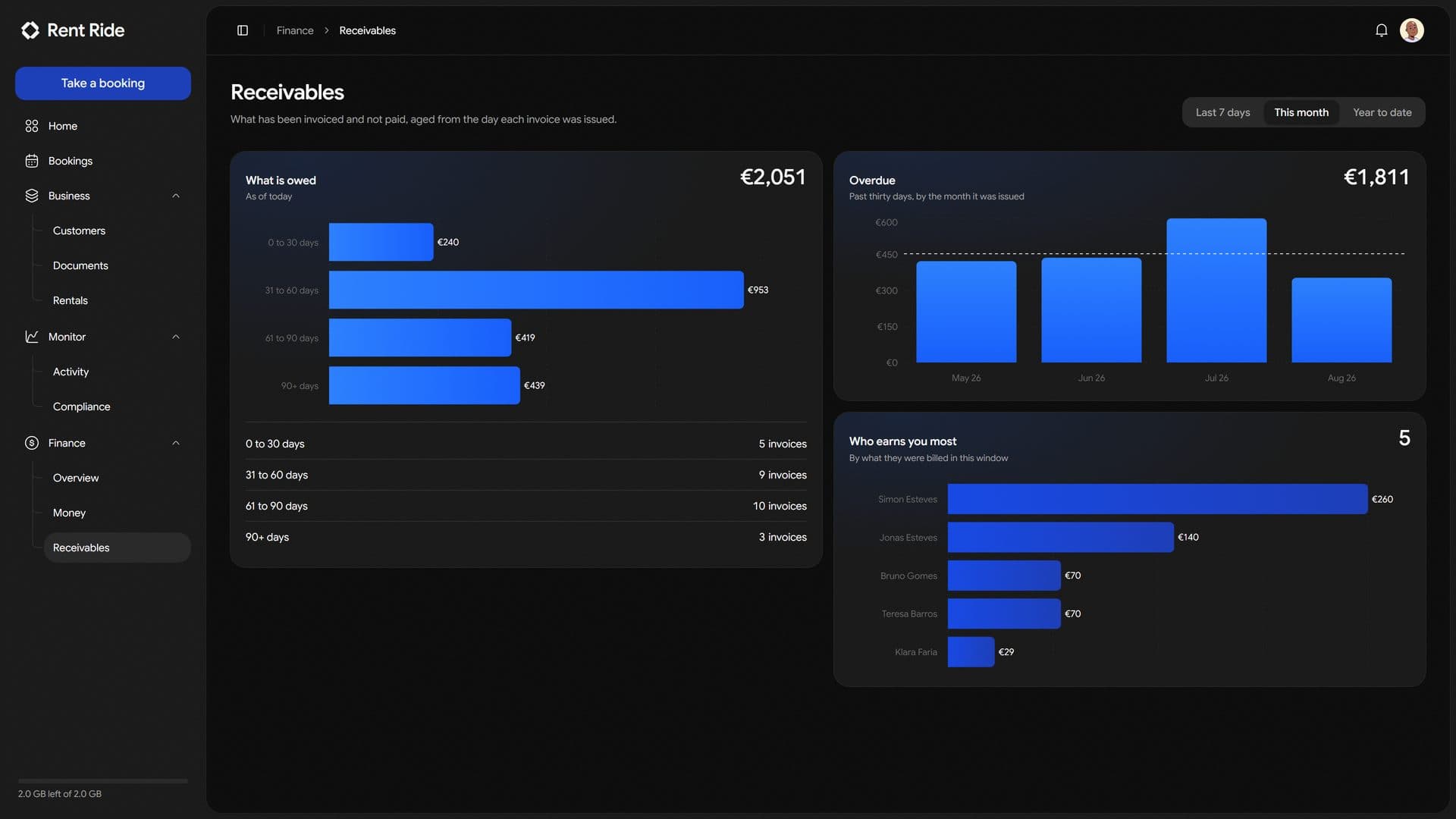Image resolution: width=1456 pixels, height=819 pixels.
Task: Click the 'Jonas Esteves' label
Action: pos(908,538)
